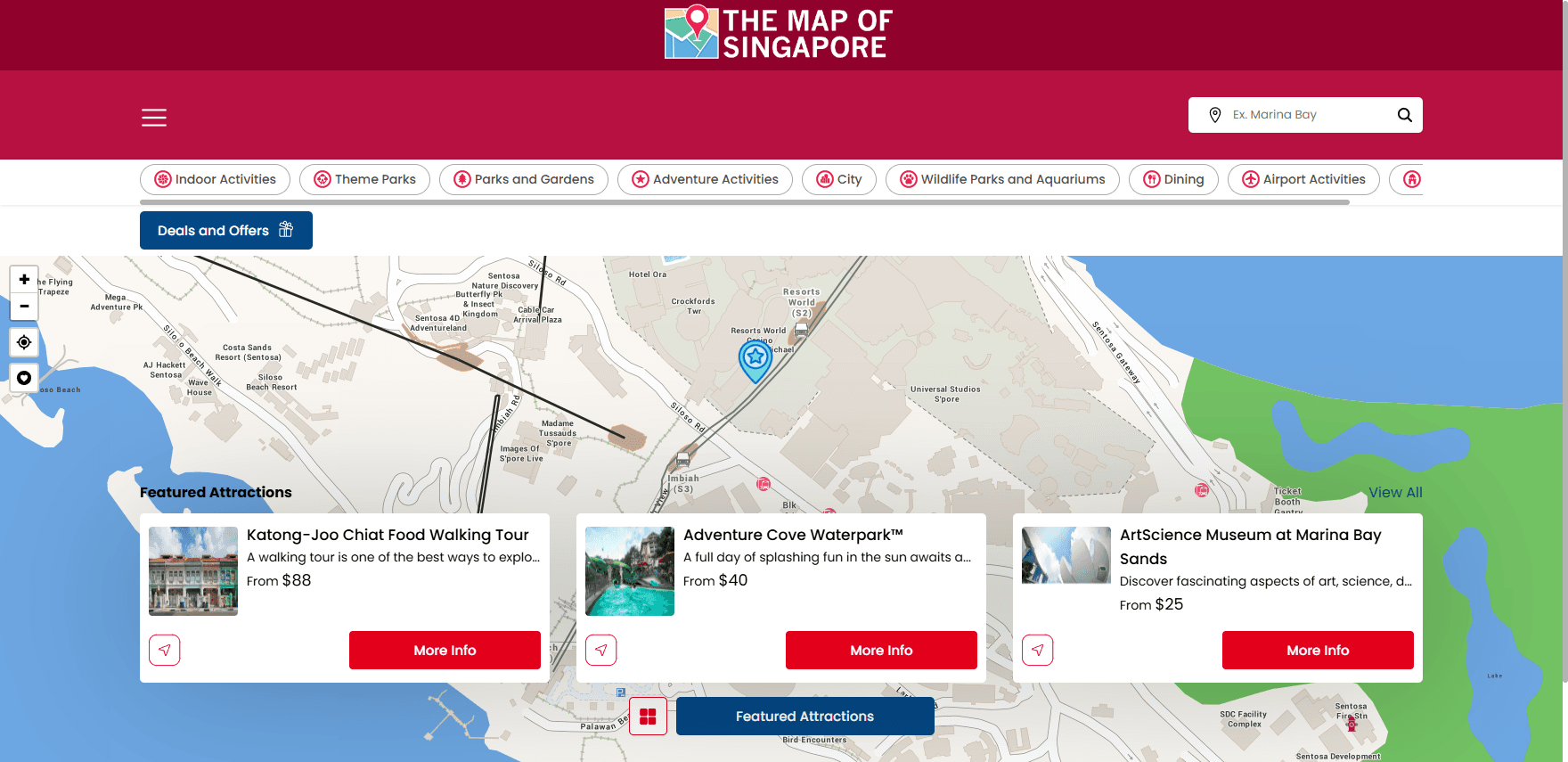This screenshot has height=762, width=1568.
Task: Zoom out on the map
Action: click(x=24, y=306)
